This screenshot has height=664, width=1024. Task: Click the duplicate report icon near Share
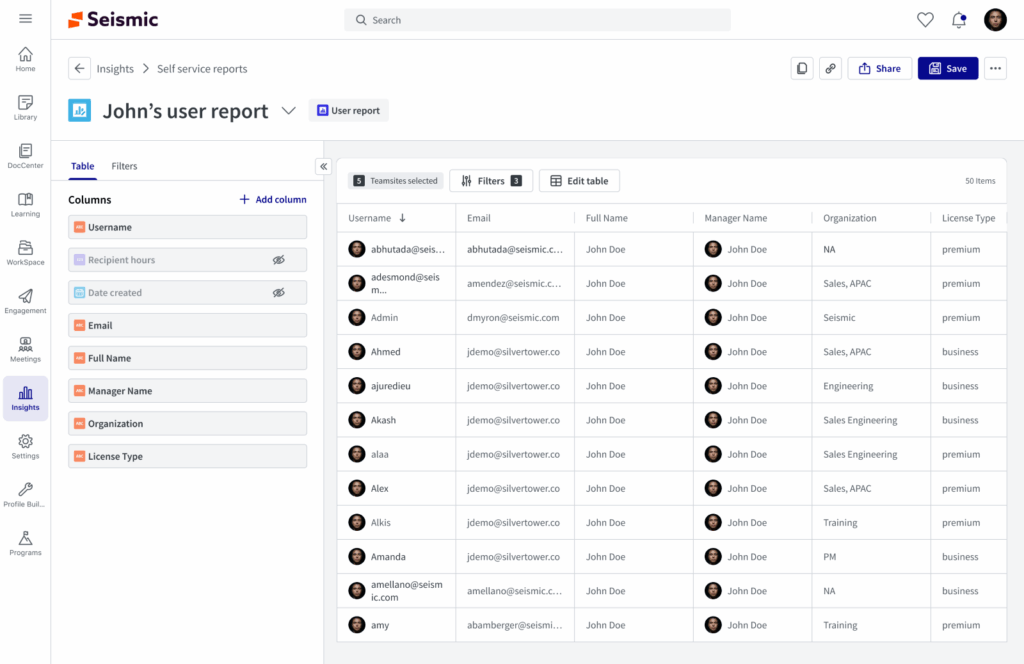(801, 68)
